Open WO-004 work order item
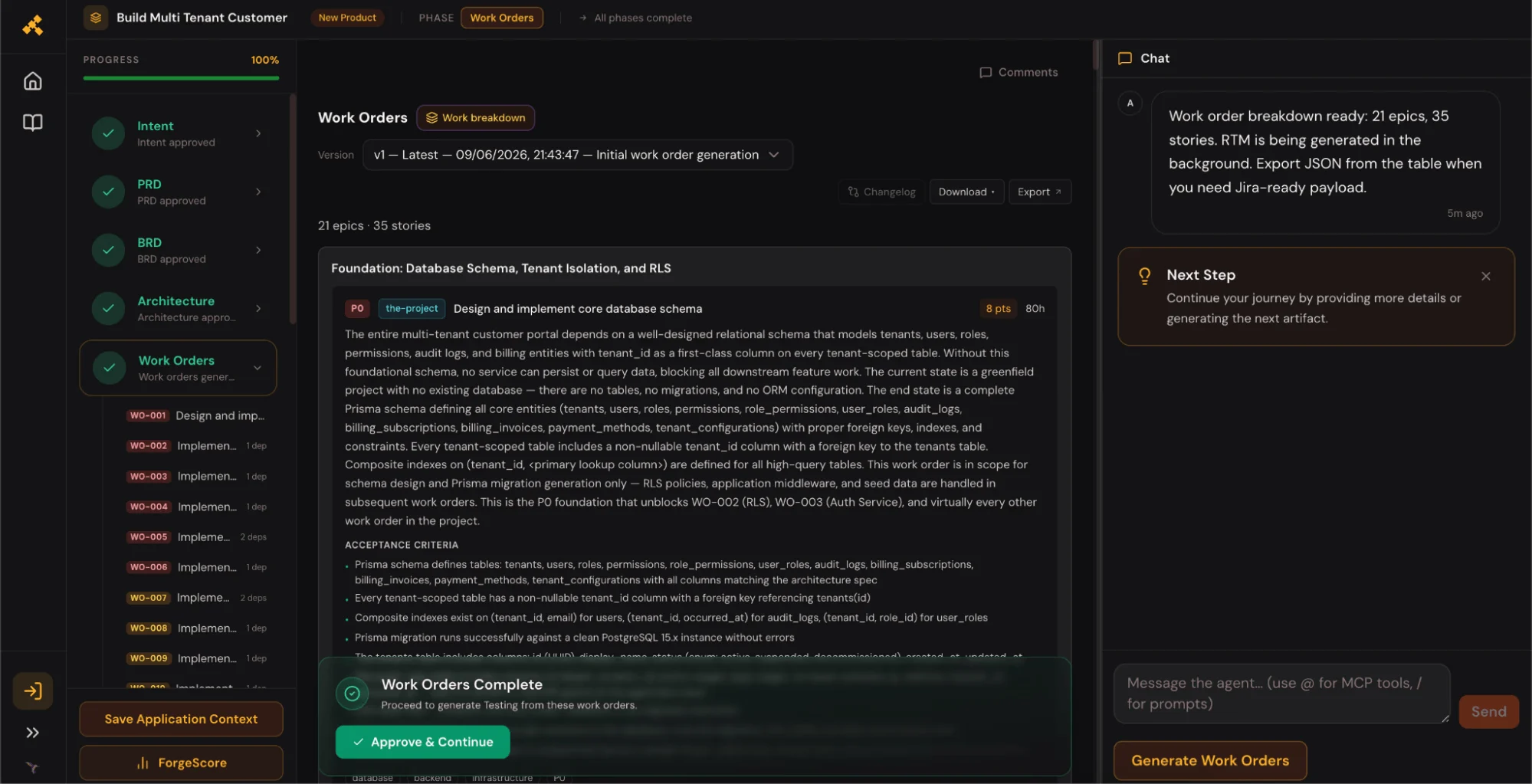Image resolution: width=1532 pixels, height=784 pixels. 196,507
